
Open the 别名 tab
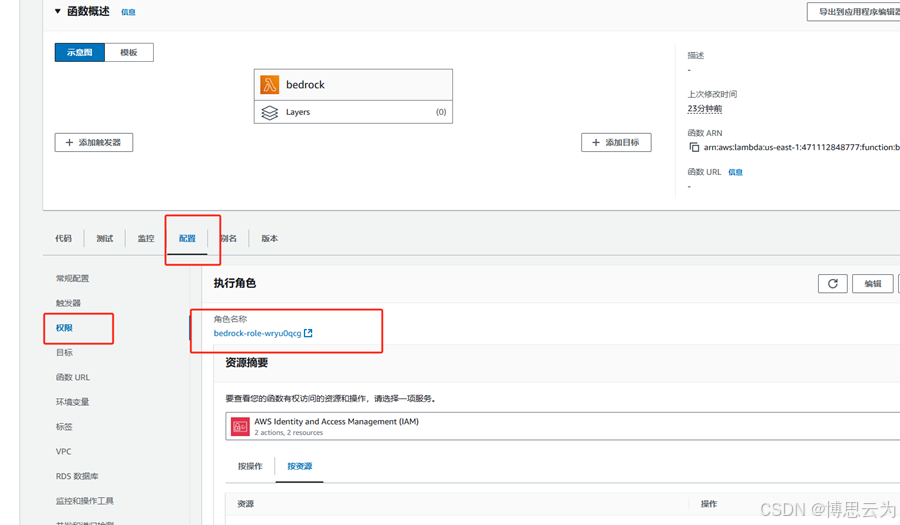click(228, 238)
